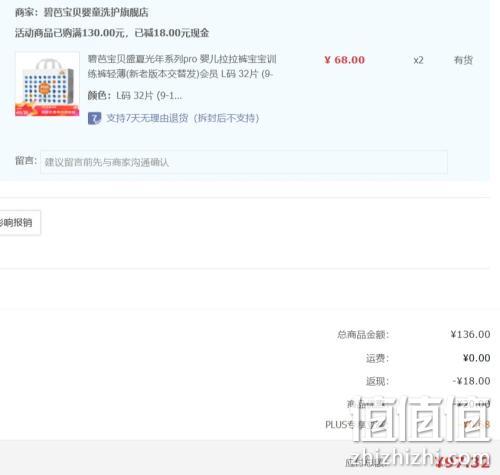
Task: Click the x2 quantity label
Action: [418, 60]
